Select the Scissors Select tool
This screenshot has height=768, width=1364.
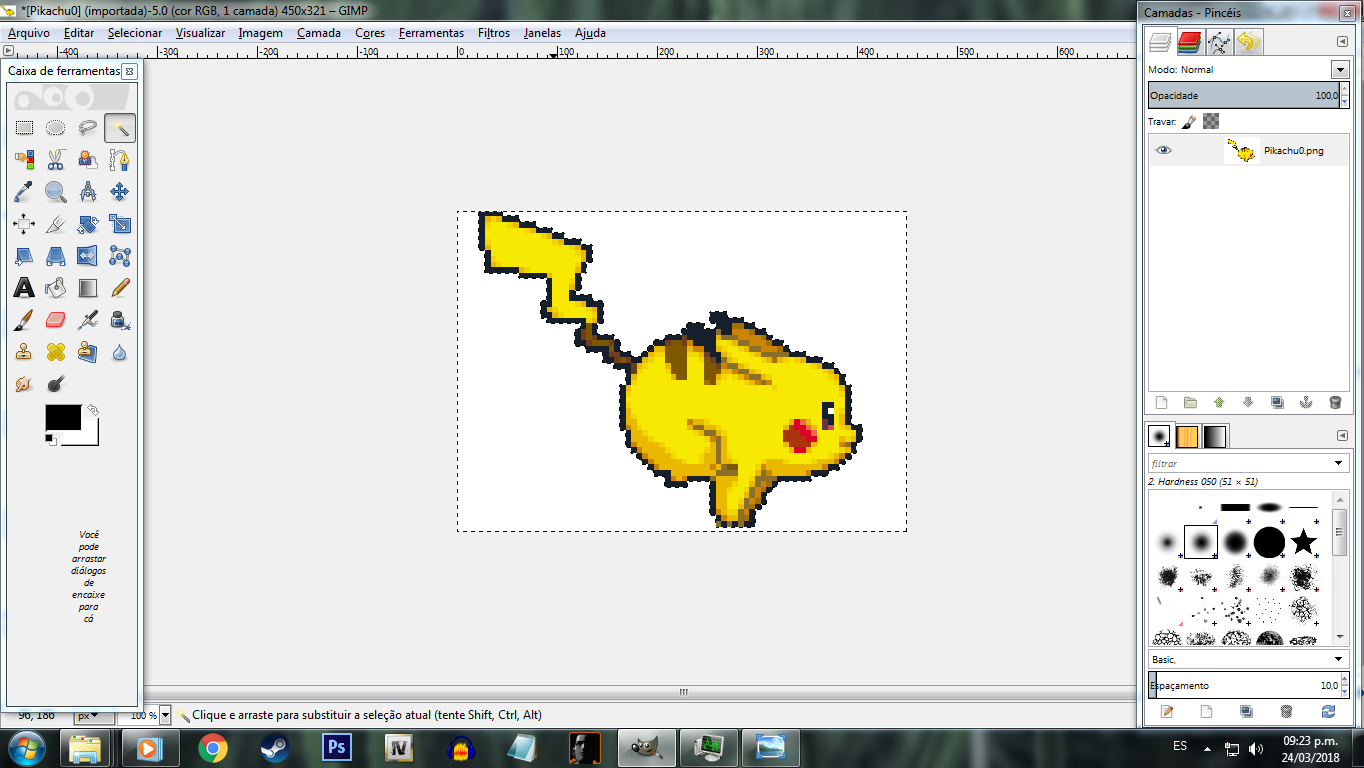[56, 160]
